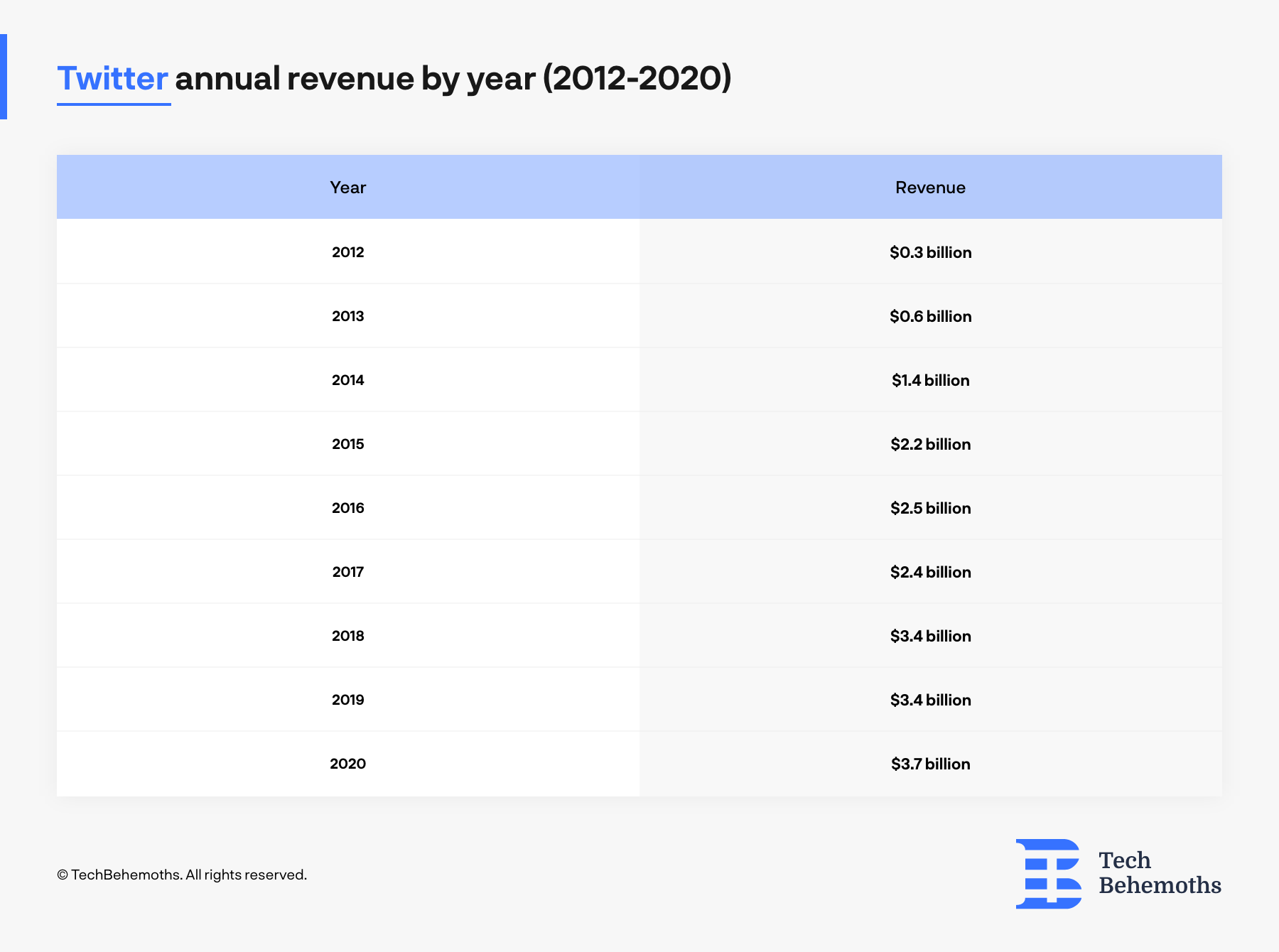Viewport: 1279px width, 952px height.
Task: Click the 2018 row's $3.4 billion value
Action: (x=931, y=636)
